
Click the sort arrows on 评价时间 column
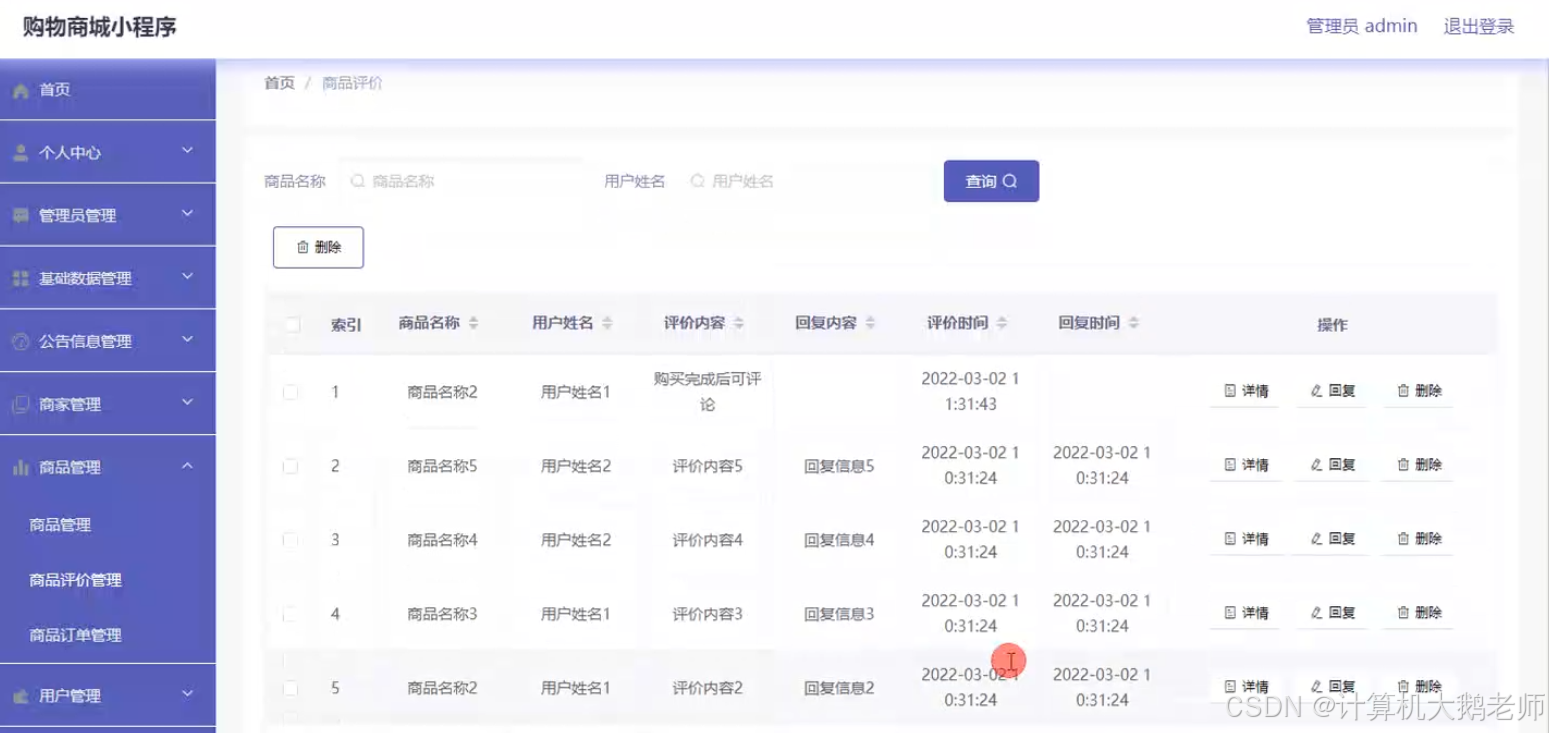(1002, 323)
